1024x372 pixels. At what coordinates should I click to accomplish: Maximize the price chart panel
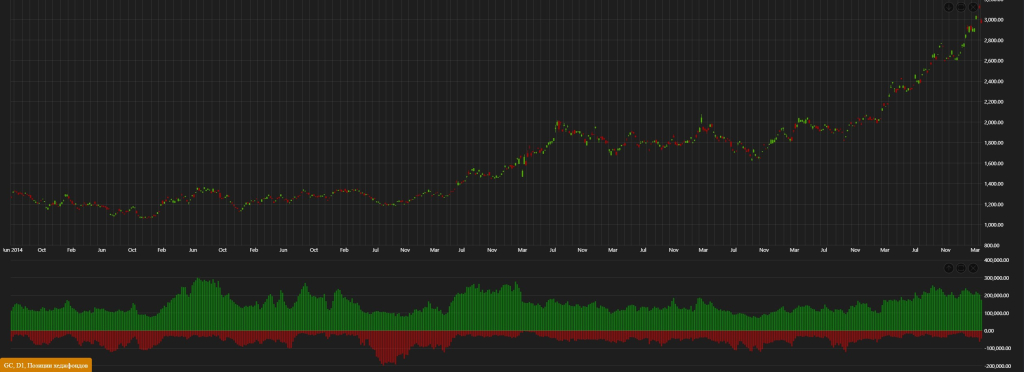(961, 7)
